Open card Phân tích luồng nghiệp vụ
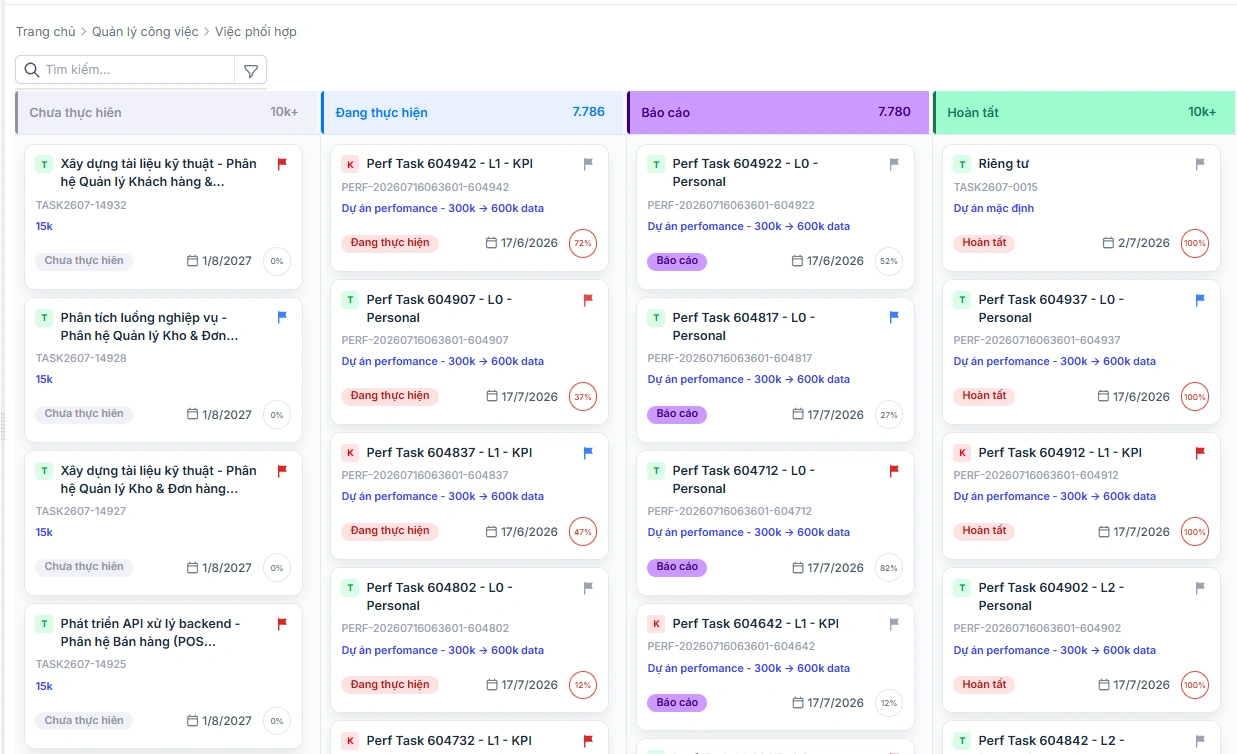The image size is (1237, 754). click(x=163, y=368)
